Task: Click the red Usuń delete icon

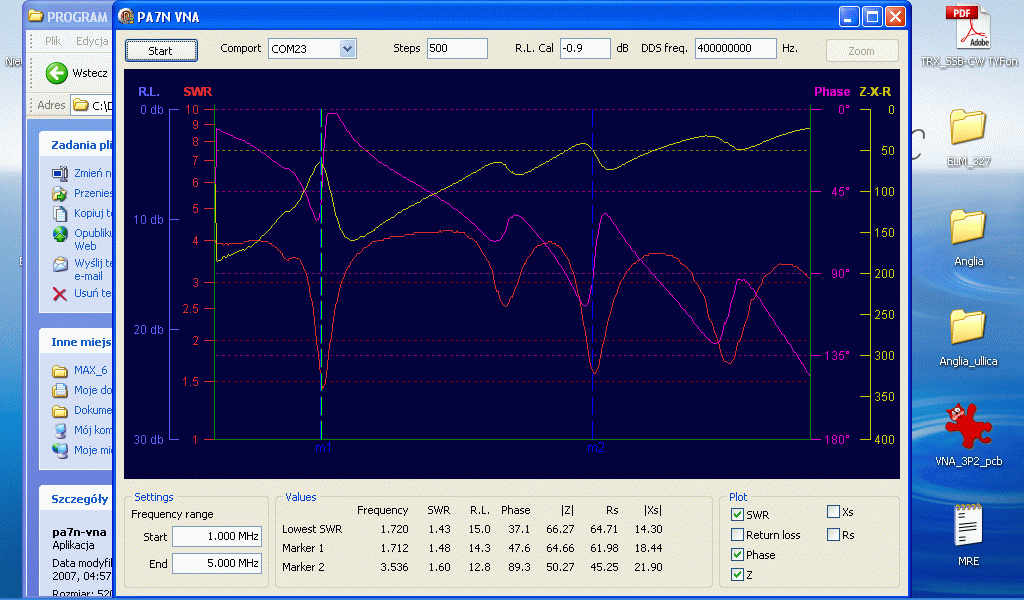Action: click(59, 294)
